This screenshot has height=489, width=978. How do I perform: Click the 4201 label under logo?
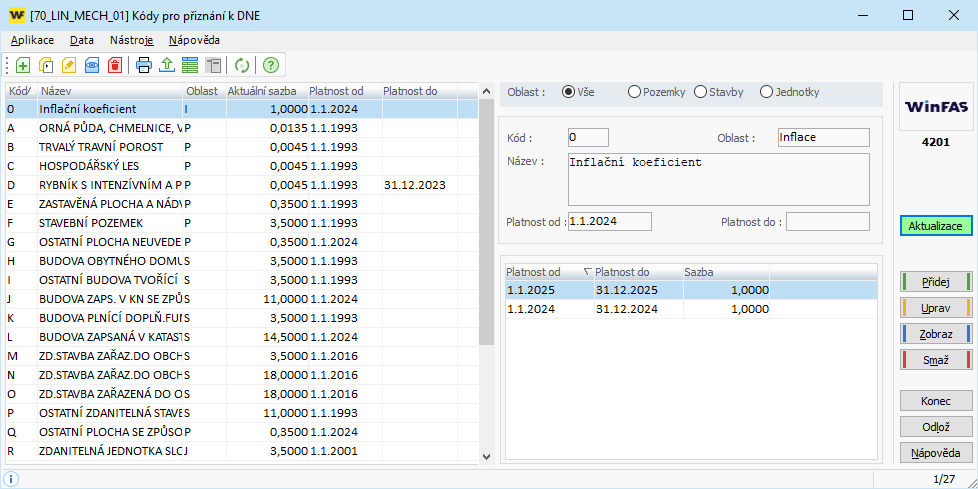click(936, 142)
